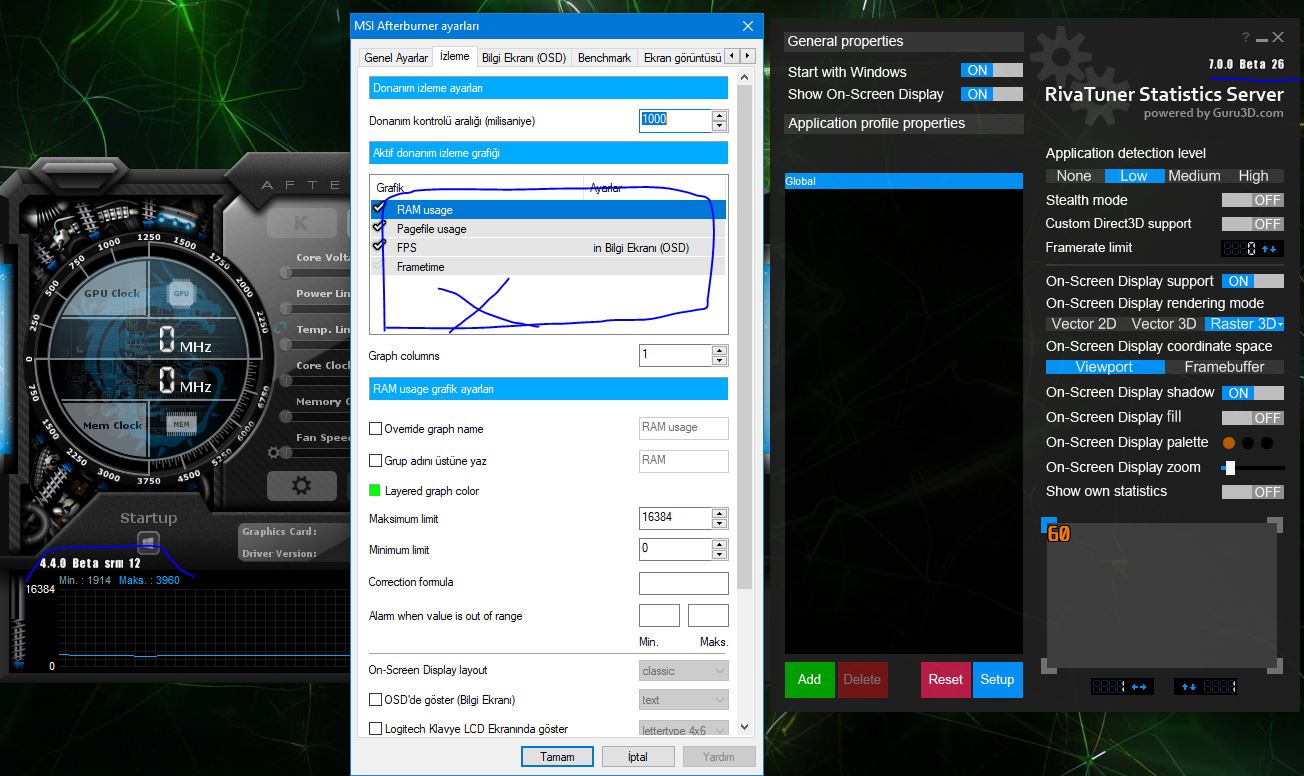The width and height of the screenshot is (1304, 776).
Task: Set detection level to Medium
Action: coord(1194,176)
